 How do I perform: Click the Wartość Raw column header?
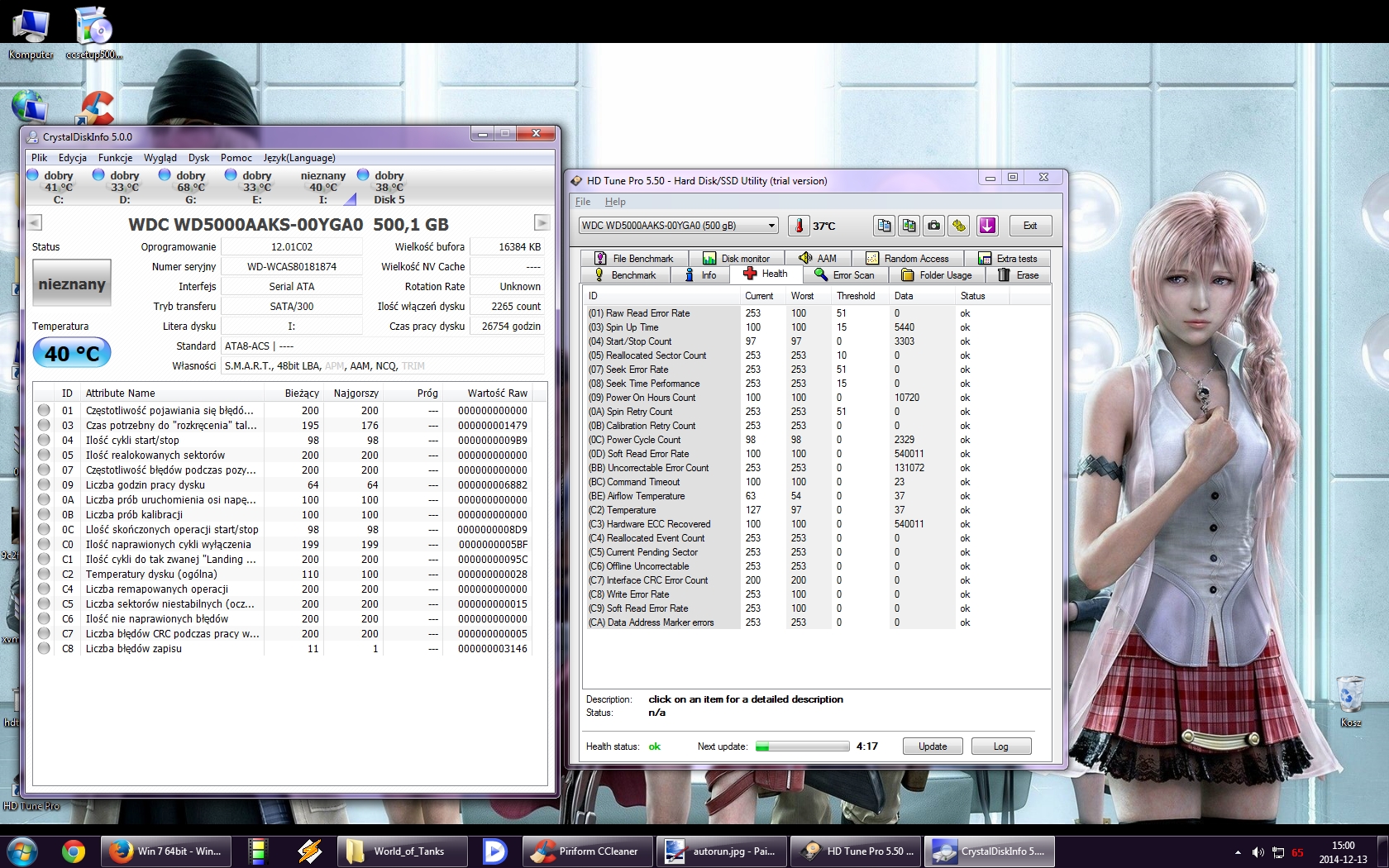point(489,393)
